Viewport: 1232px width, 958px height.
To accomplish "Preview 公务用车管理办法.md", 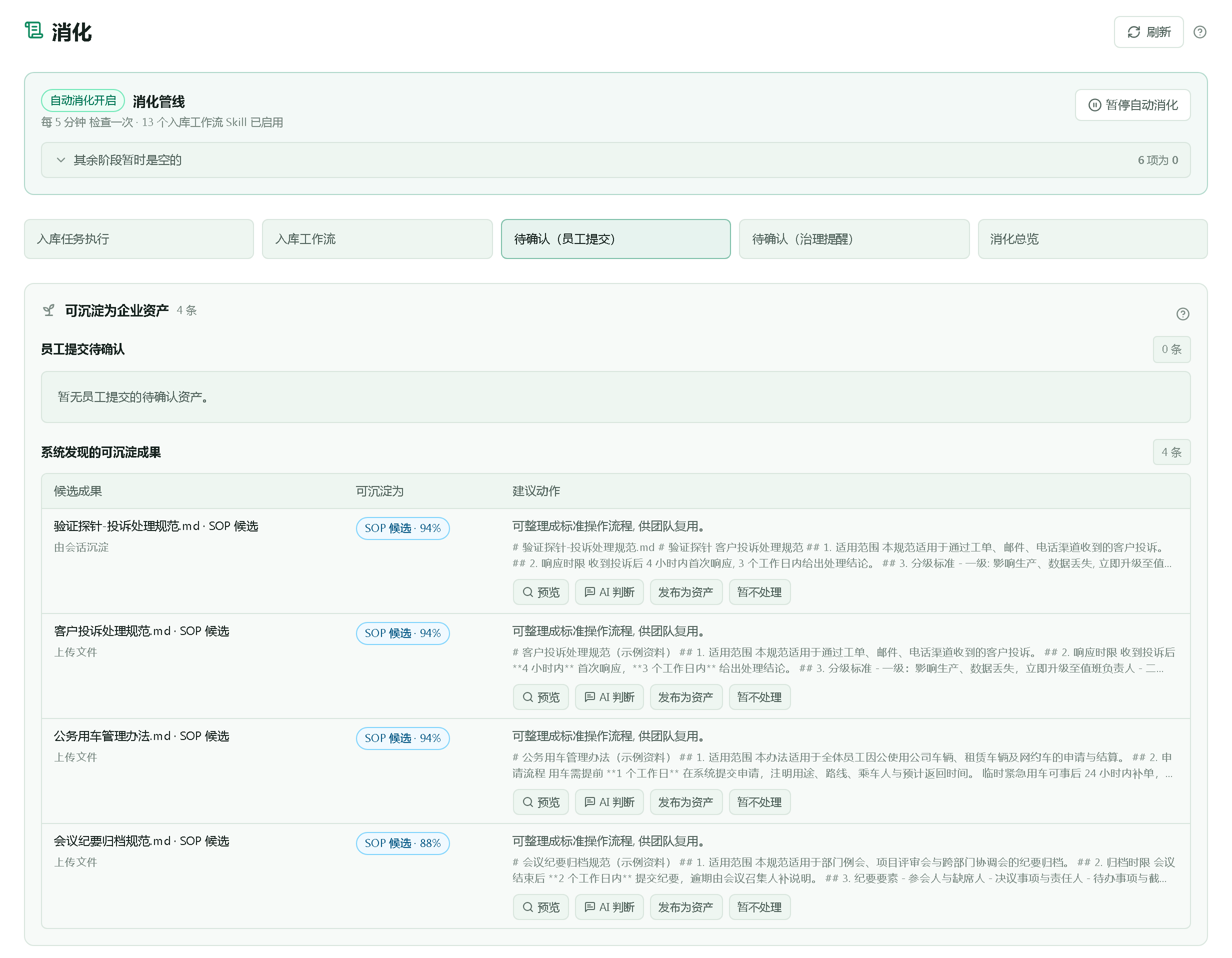I will click(x=540, y=801).
